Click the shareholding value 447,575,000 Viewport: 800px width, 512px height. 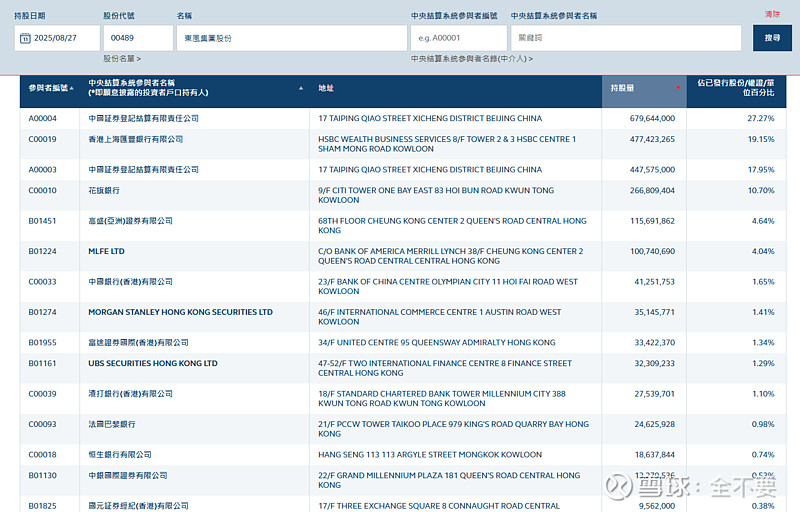click(652, 170)
